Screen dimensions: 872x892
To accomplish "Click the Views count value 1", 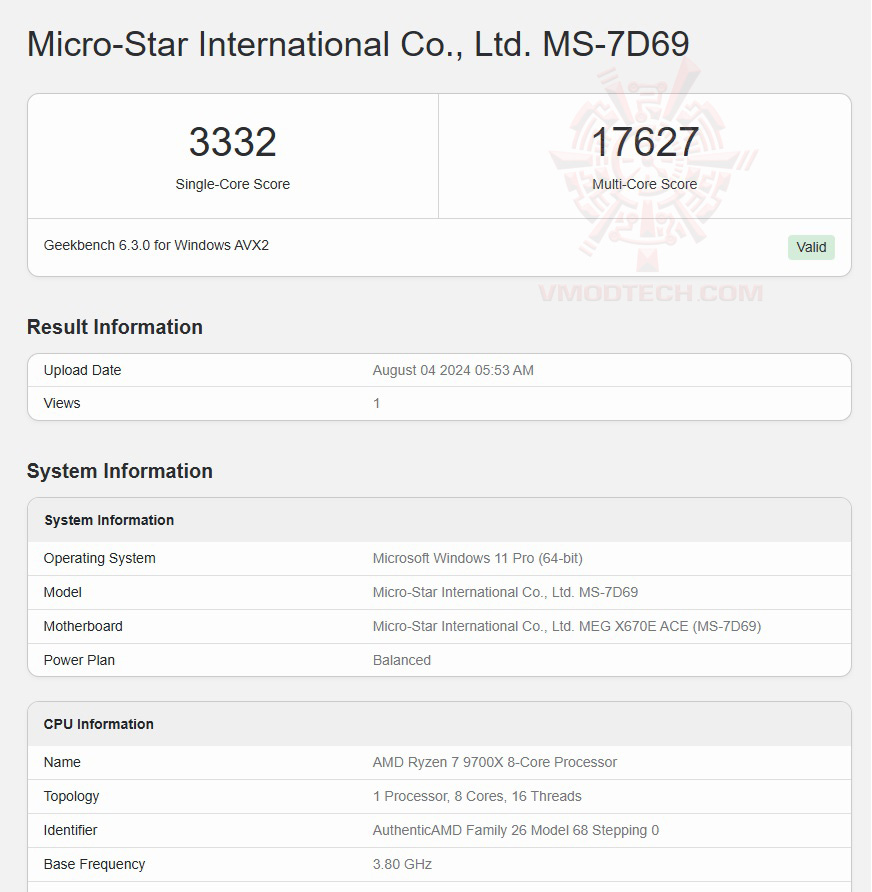I will [377, 403].
